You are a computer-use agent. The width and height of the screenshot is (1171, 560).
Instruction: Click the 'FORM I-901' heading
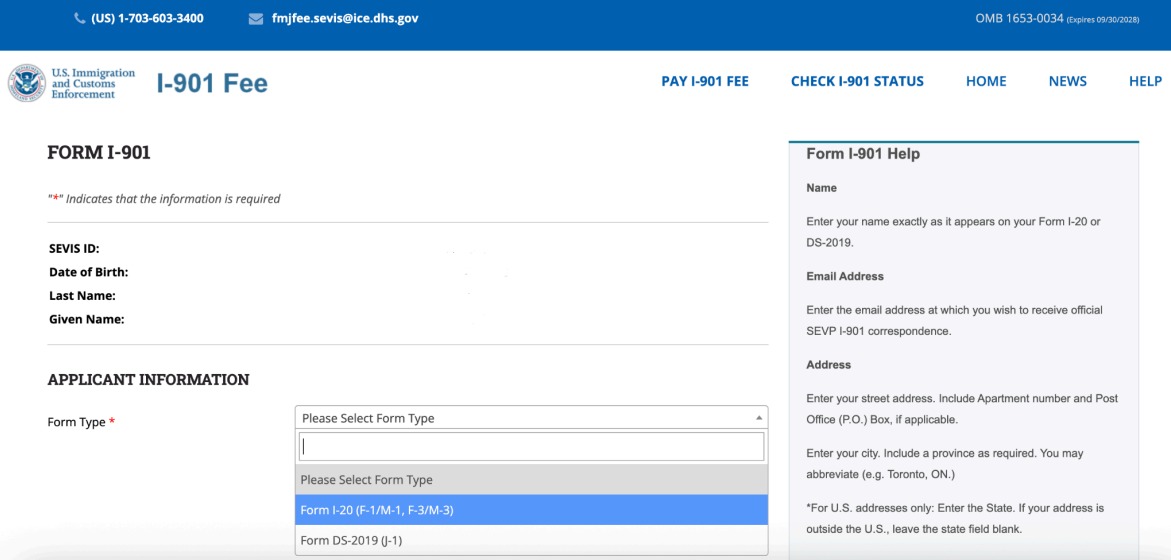tap(99, 153)
